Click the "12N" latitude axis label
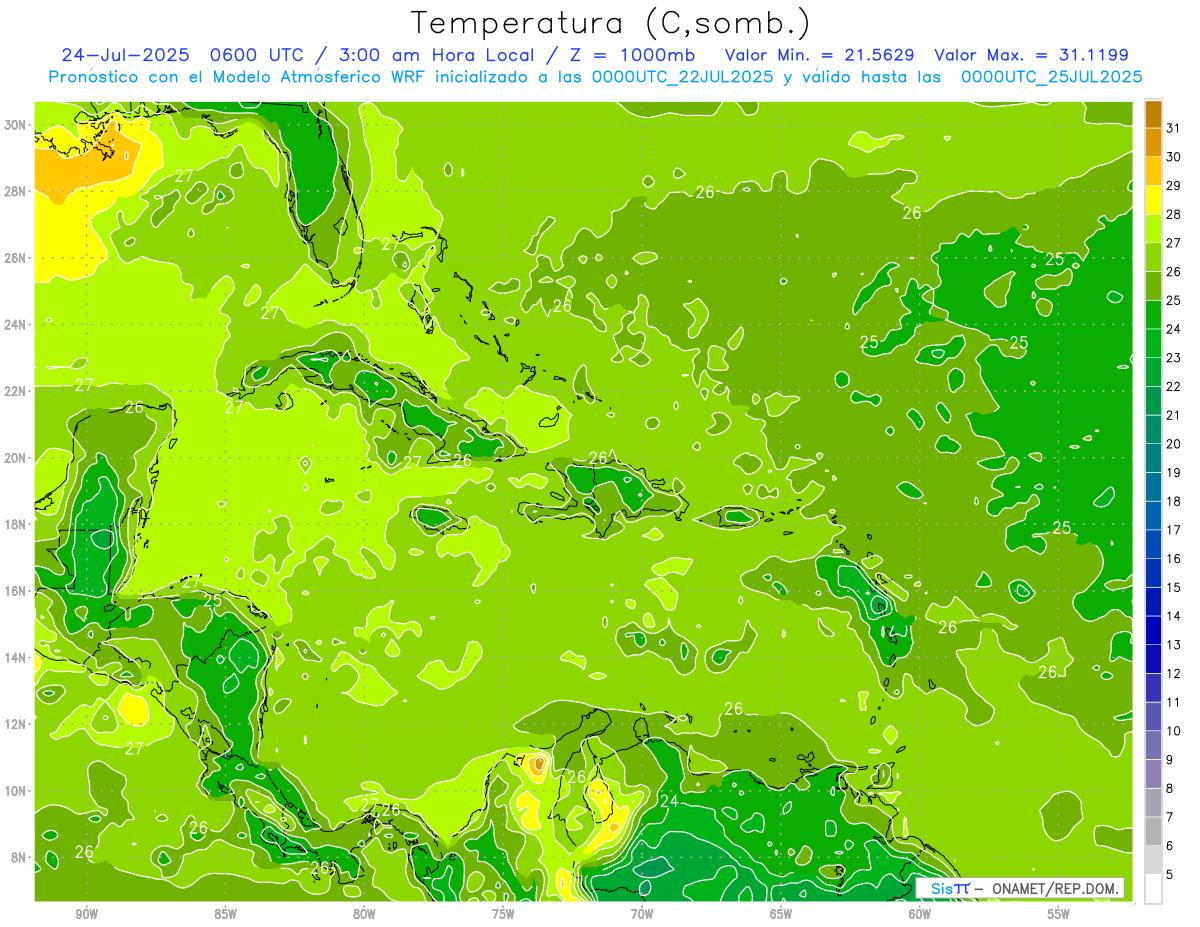Screen dimensions: 1200x927 point(16,724)
